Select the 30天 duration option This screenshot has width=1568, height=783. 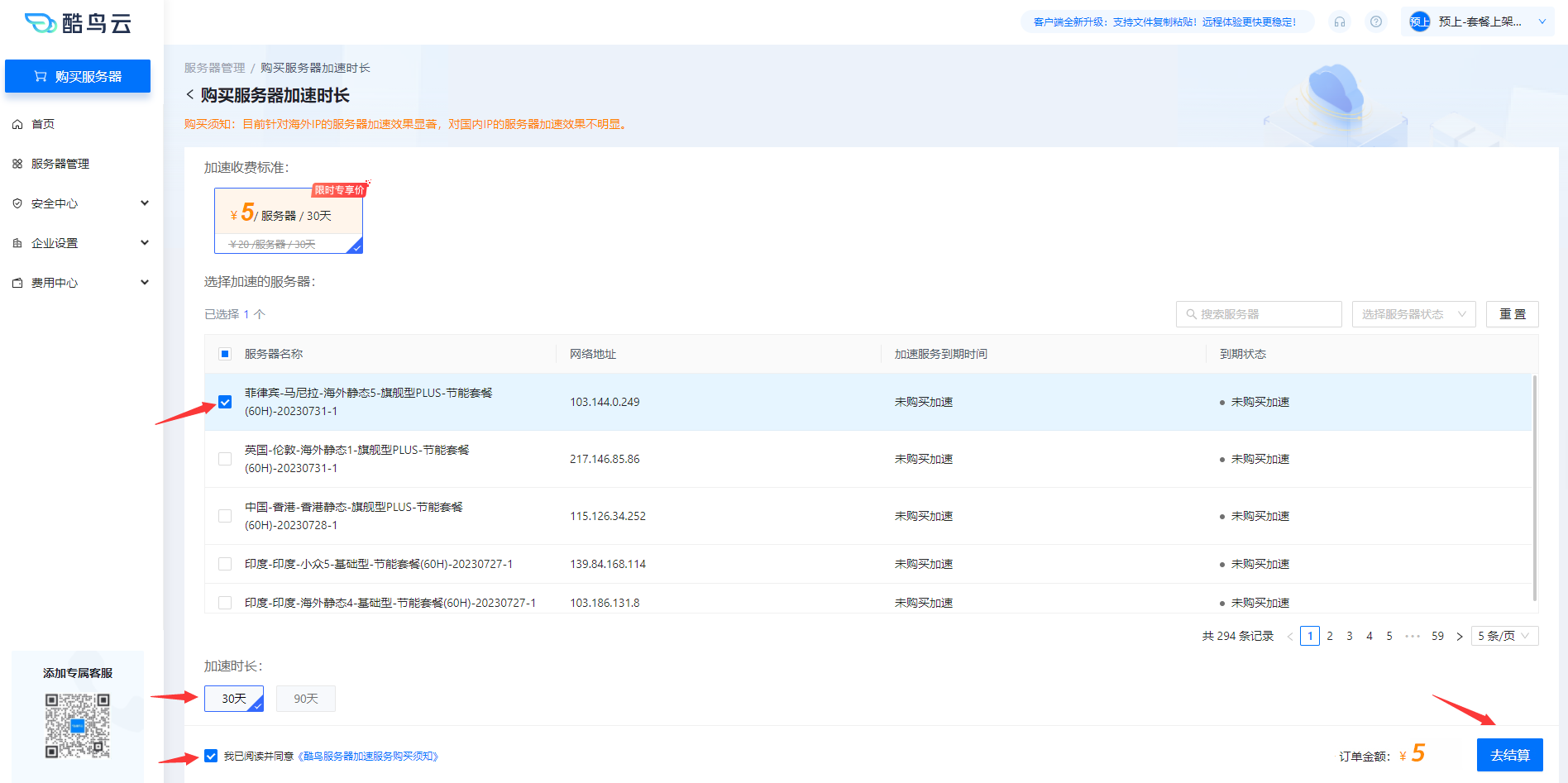[x=234, y=699]
